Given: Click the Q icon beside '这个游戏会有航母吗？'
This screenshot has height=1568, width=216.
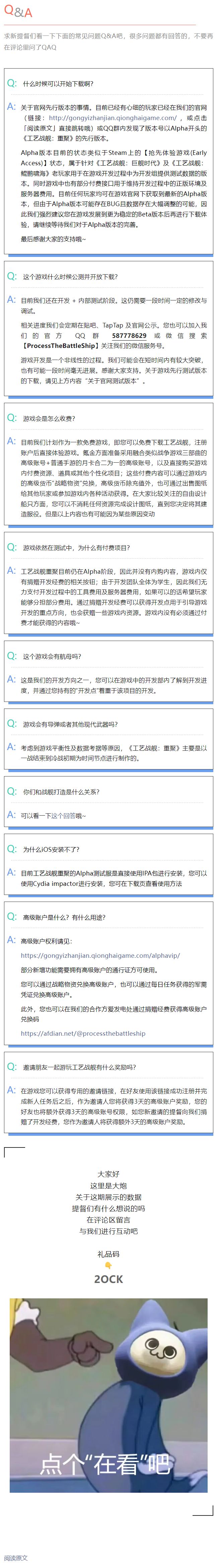Looking at the screenshot, I should (12, 656).
